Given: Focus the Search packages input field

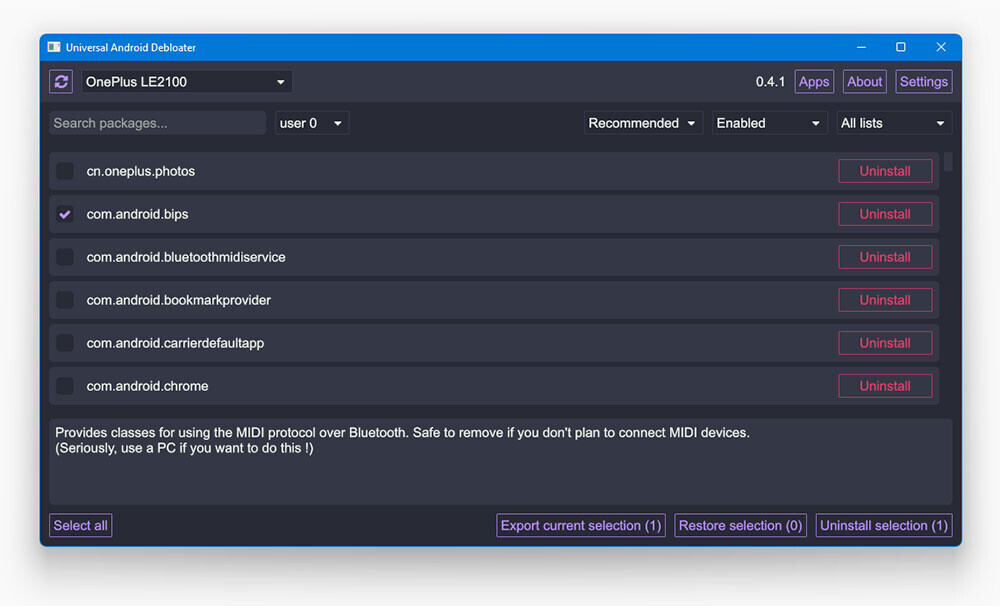Looking at the screenshot, I should [x=157, y=123].
